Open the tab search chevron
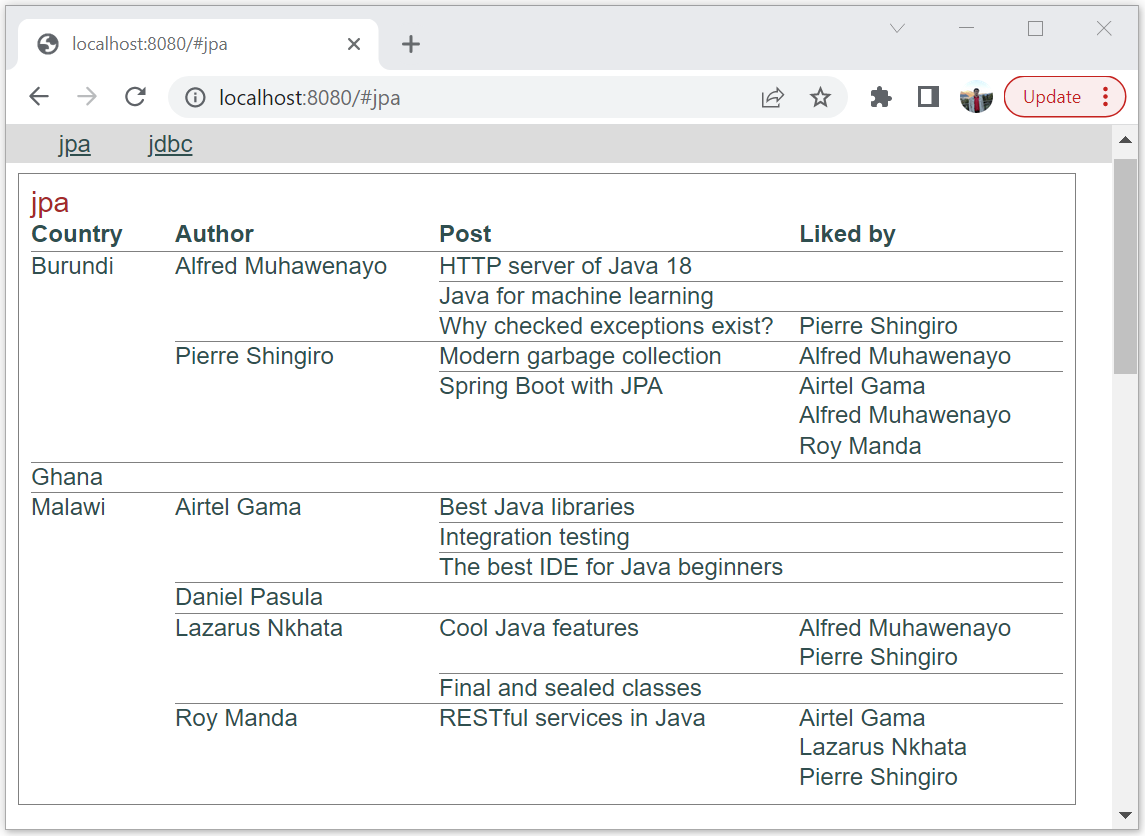1145x836 pixels. 897,28
